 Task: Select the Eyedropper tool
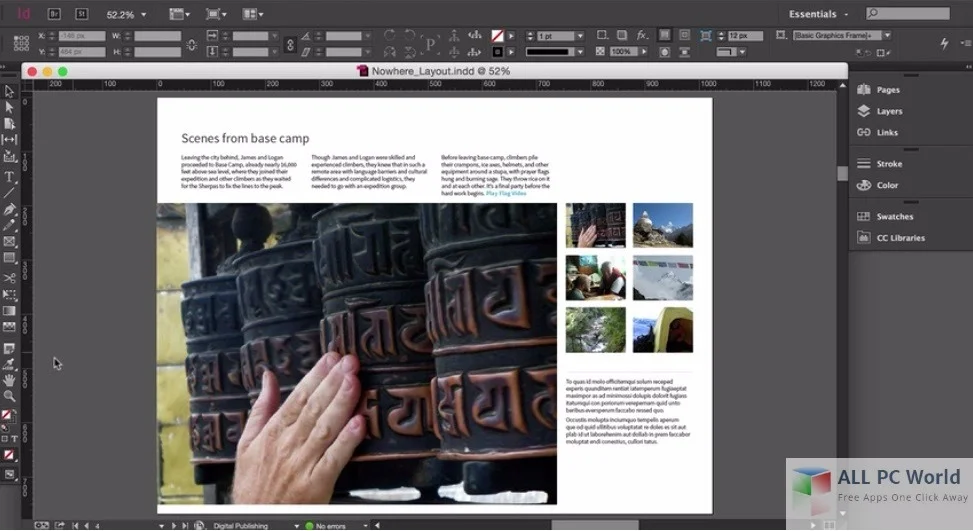(x=9, y=364)
